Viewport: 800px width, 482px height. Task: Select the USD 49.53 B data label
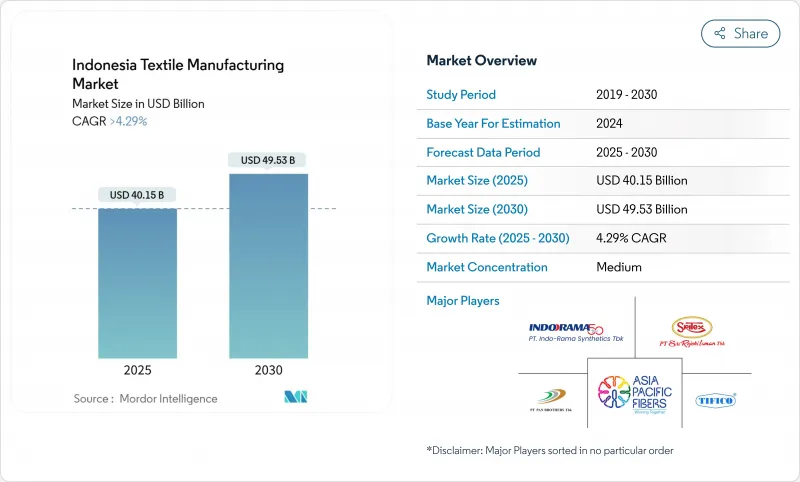(268, 160)
